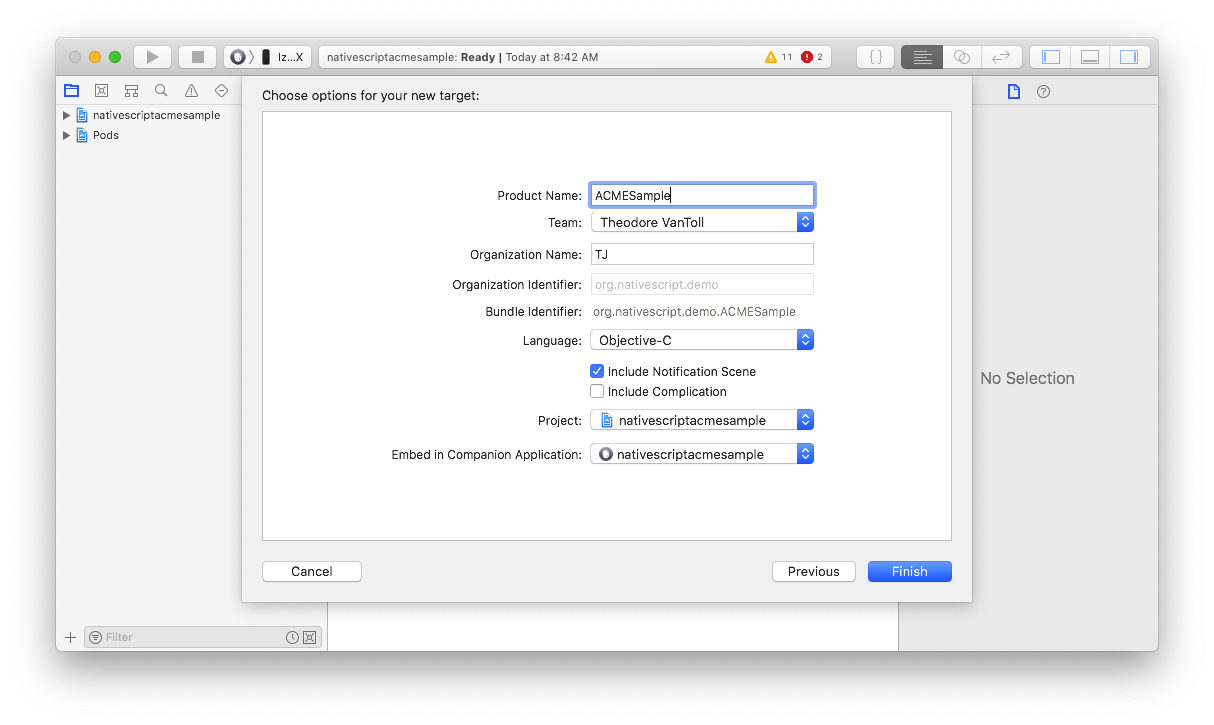Open the Language dropdown showing Objective-C
The width and height of the screenshot is (1214, 725).
(x=702, y=341)
